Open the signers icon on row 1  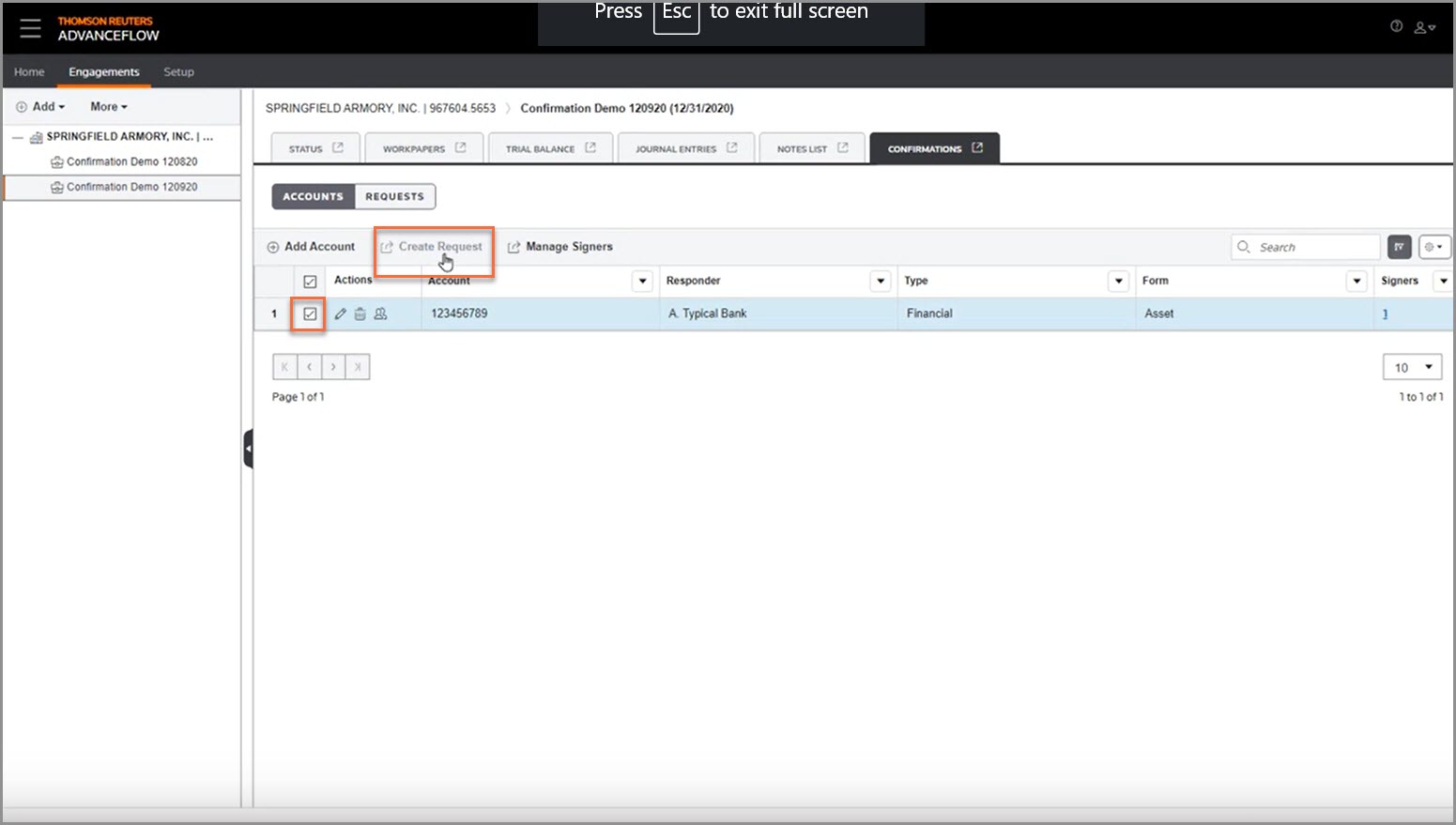coord(380,313)
